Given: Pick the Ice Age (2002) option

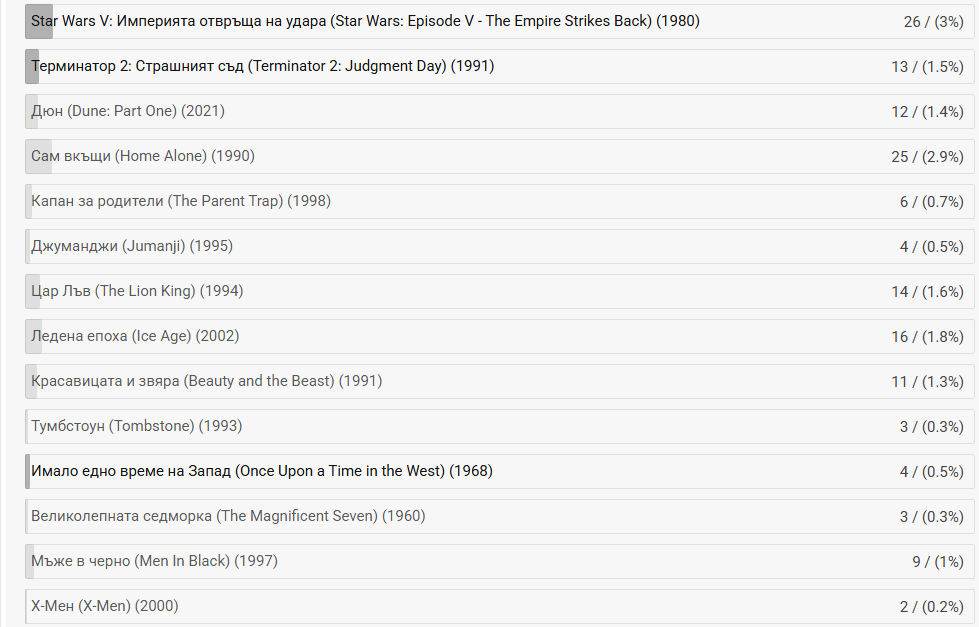Looking at the screenshot, I should [x=499, y=336].
